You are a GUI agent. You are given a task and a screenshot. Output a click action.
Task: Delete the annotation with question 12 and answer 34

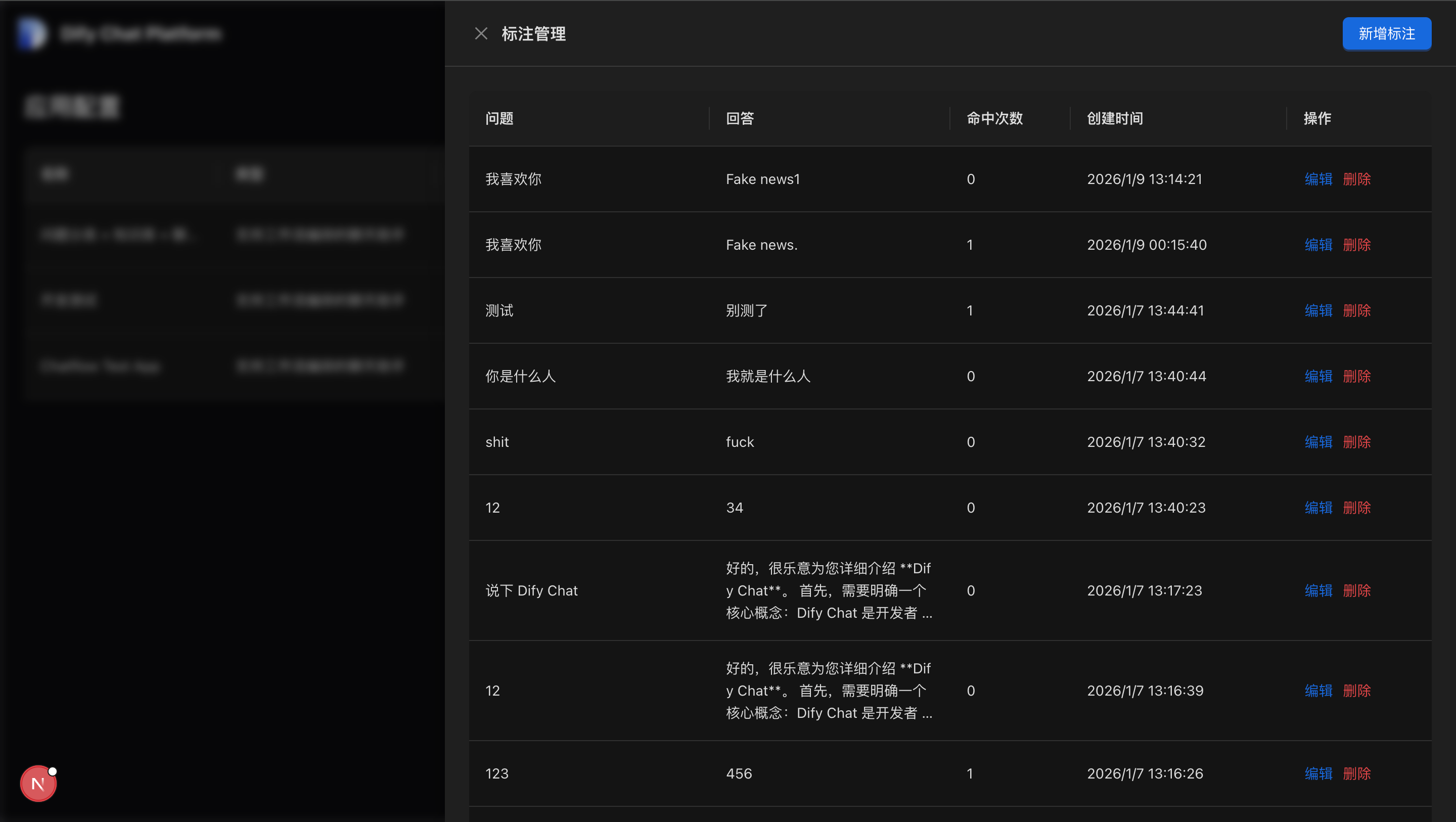[x=1356, y=508]
